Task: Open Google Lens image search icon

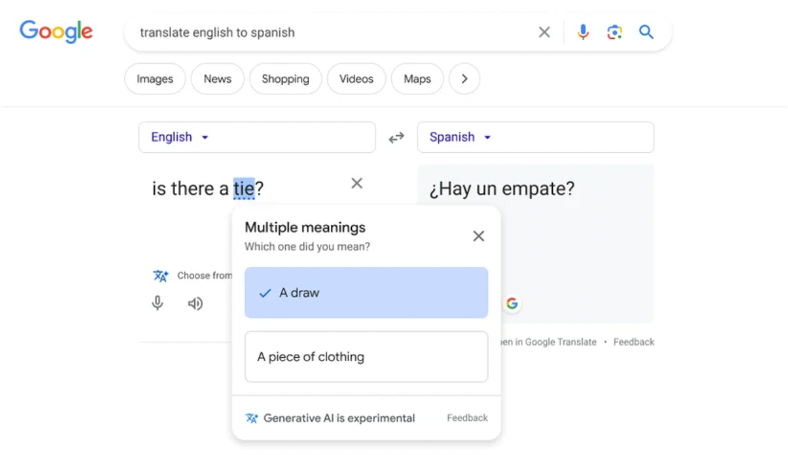Action: click(x=614, y=32)
